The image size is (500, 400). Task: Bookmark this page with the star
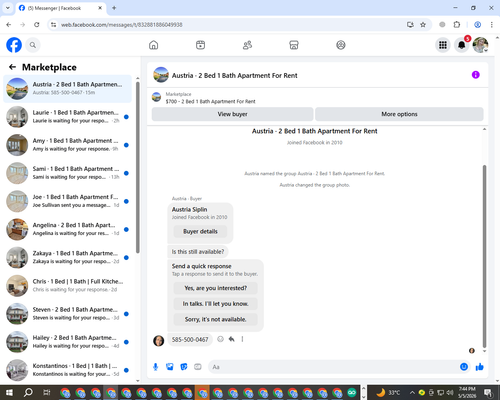(423, 25)
